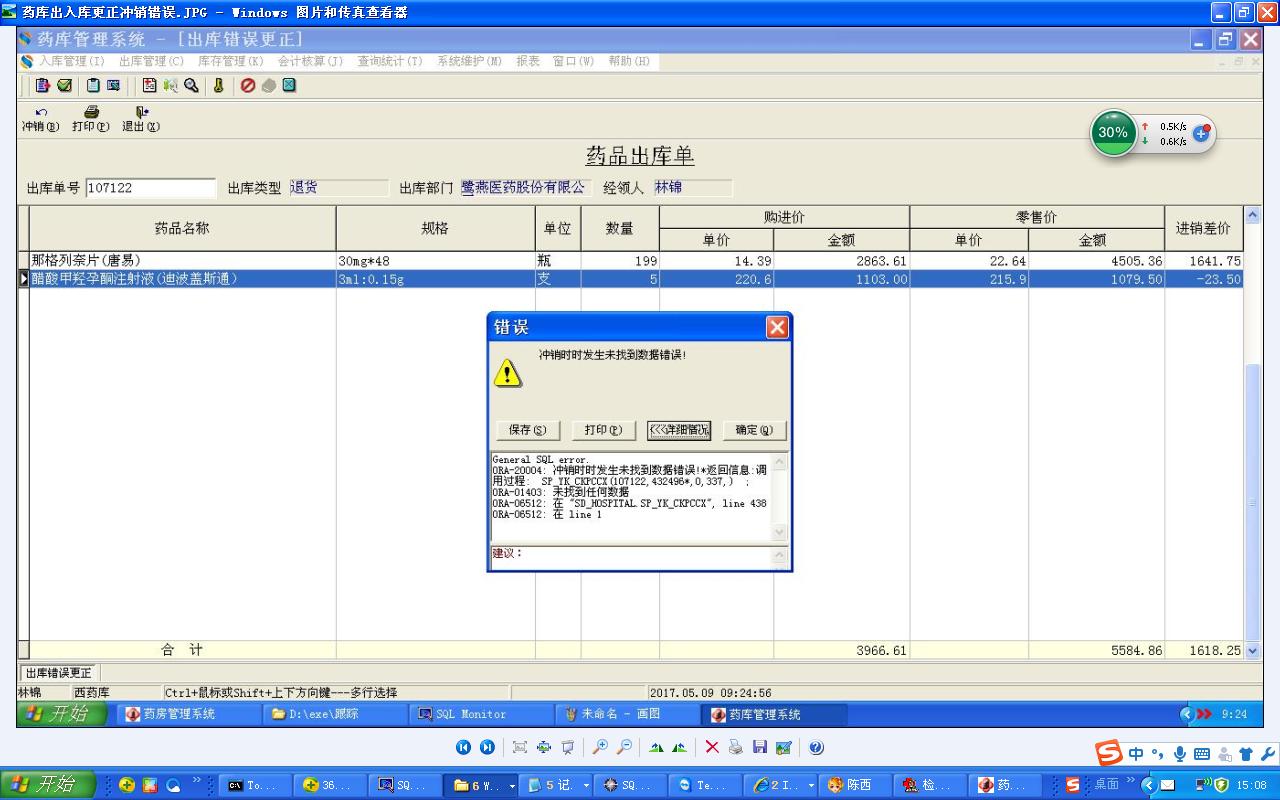Rotate image counterclockwise in picture viewer
1280x800 pixels.
(x=680, y=747)
